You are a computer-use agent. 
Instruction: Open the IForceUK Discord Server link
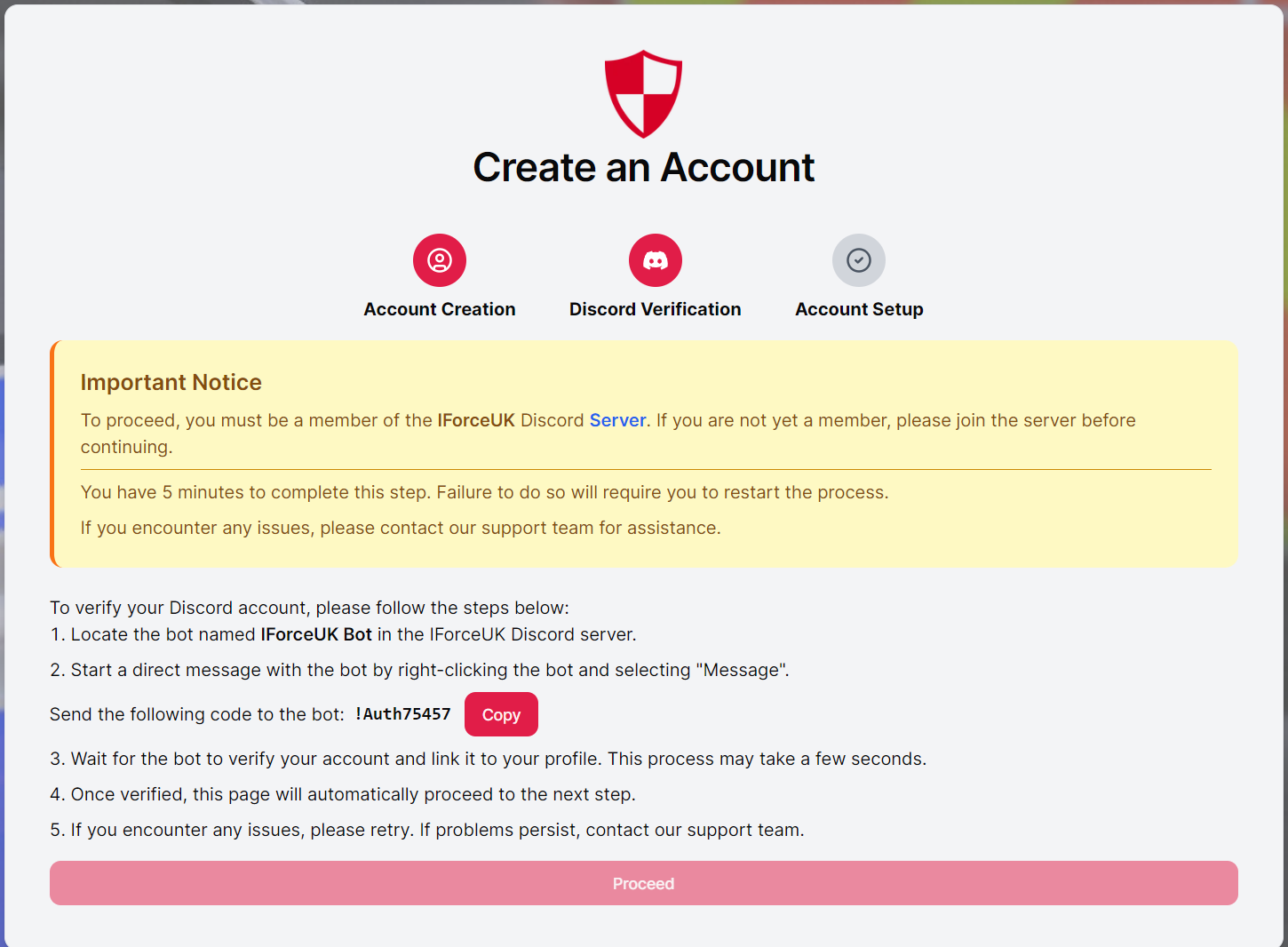point(617,420)
